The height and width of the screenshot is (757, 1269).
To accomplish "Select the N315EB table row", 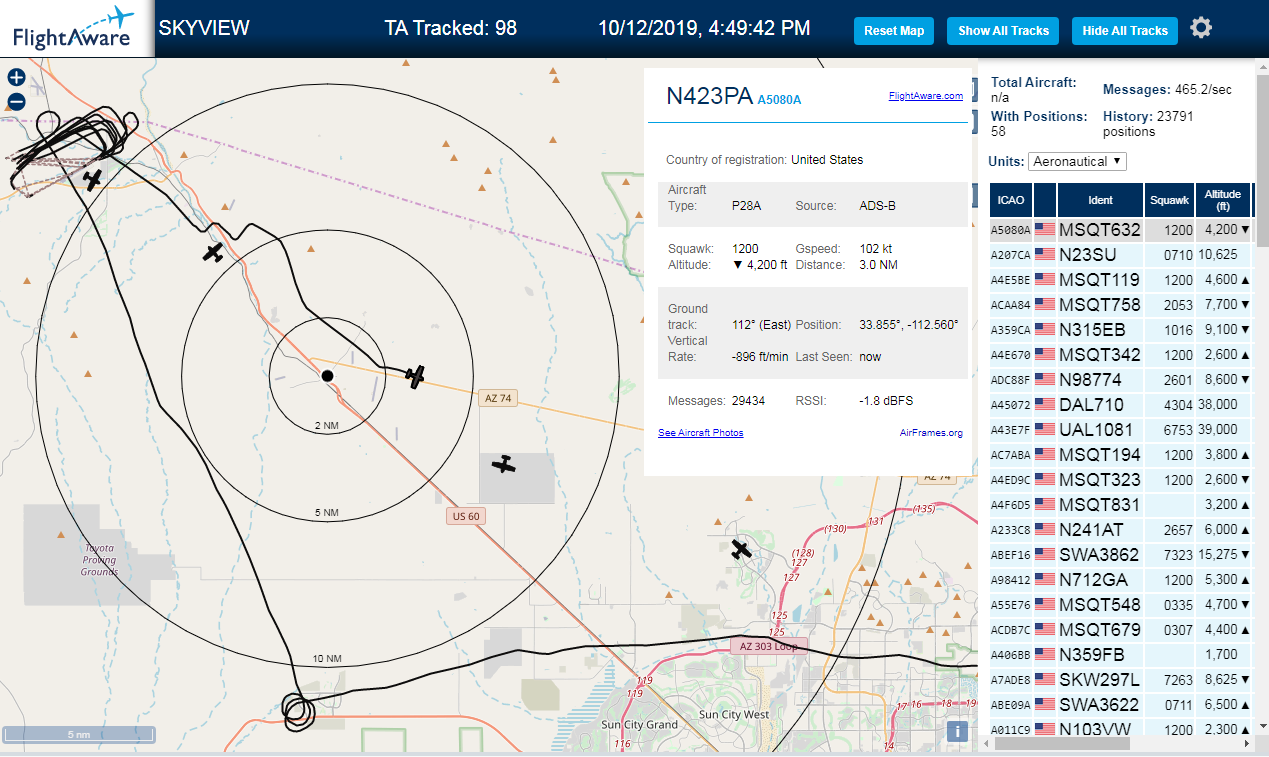I will [1121, 330].
